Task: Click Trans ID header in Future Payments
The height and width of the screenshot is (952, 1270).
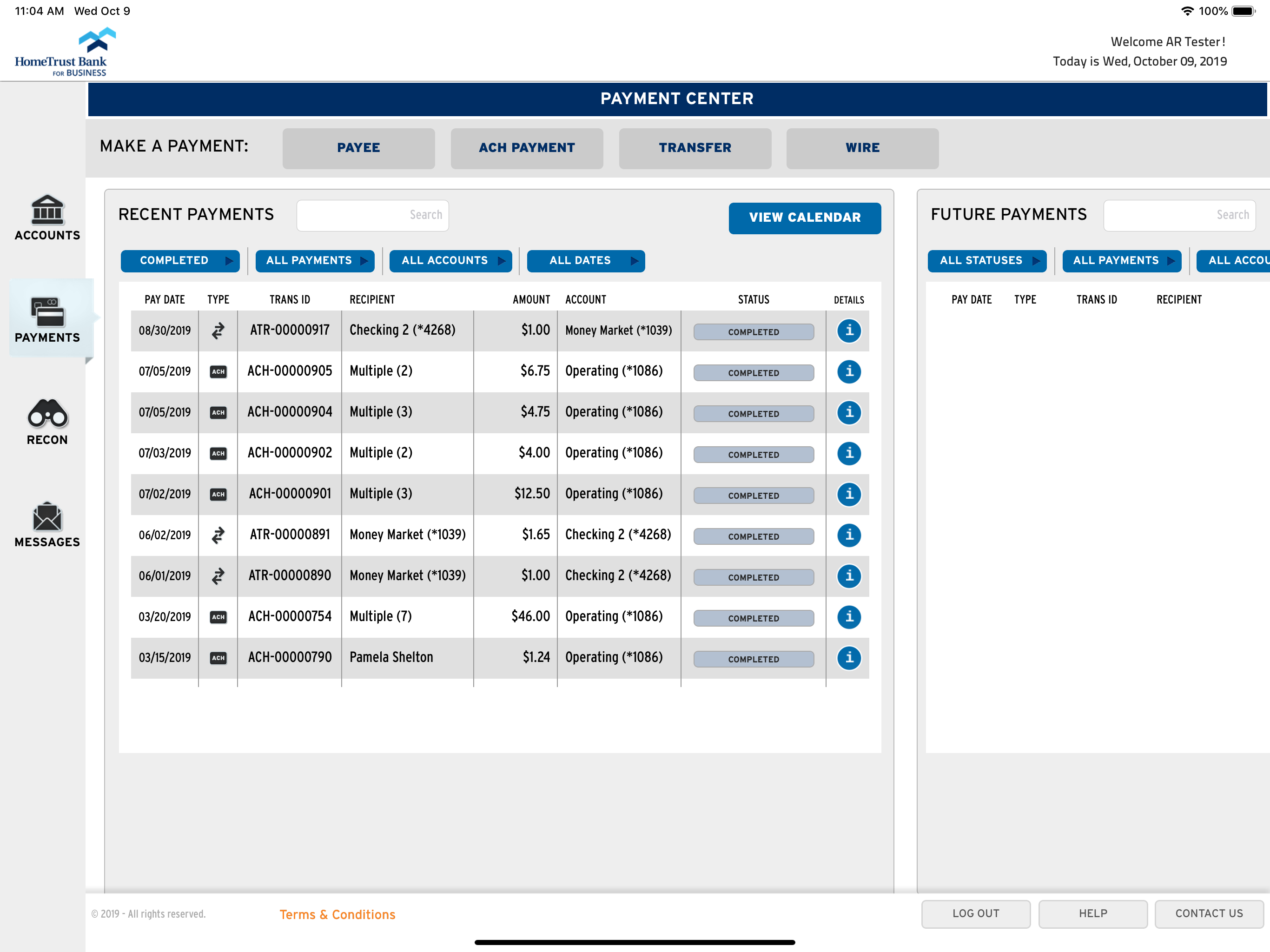Action: tap(1097, 300)
